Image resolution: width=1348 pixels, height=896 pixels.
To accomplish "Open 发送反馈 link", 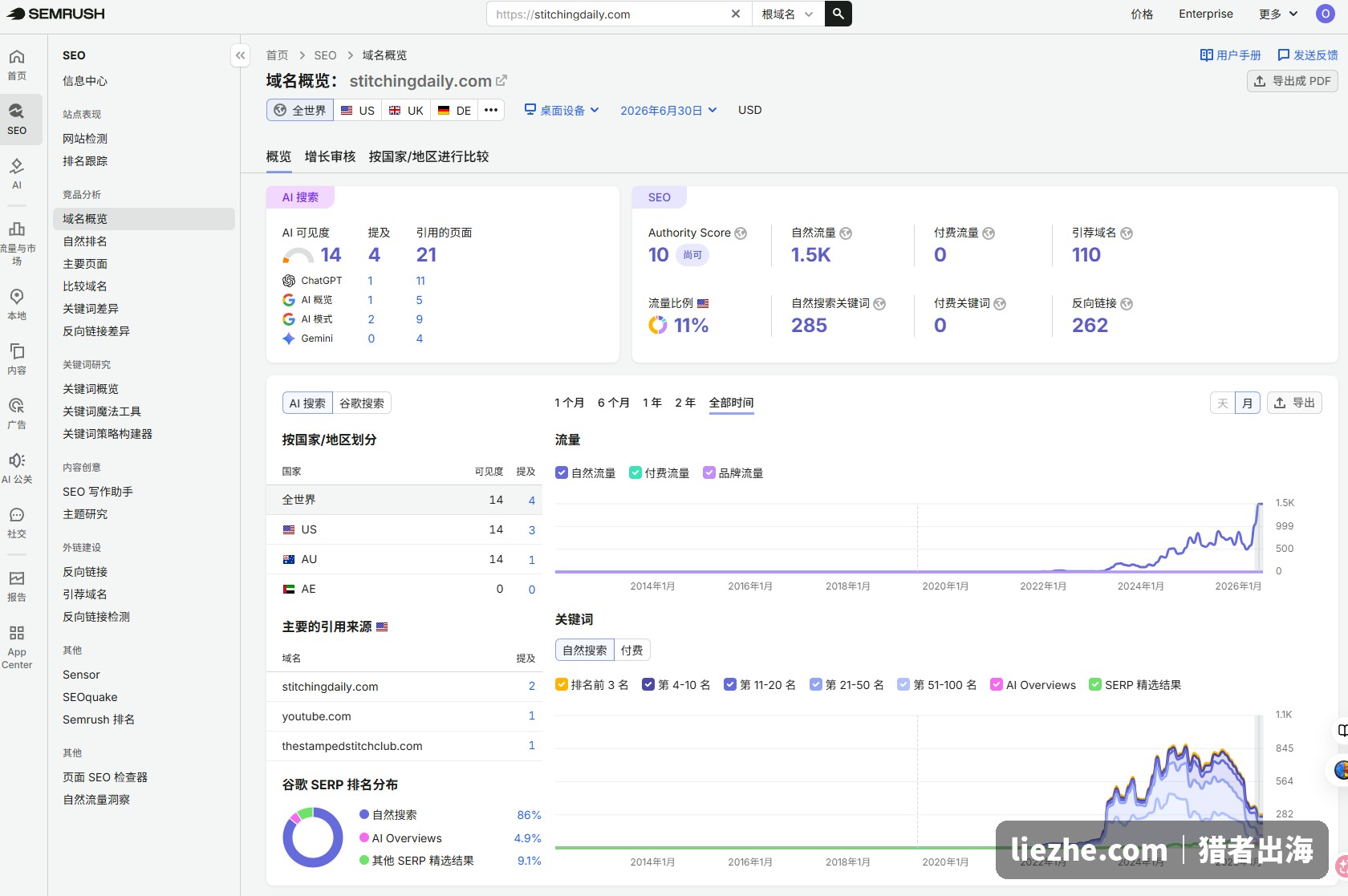I will [x=1308, y=55].
